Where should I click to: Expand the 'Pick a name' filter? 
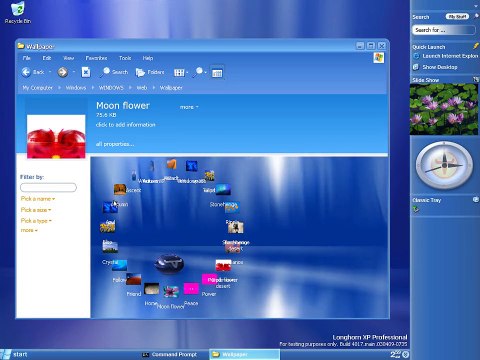[38, 199]
